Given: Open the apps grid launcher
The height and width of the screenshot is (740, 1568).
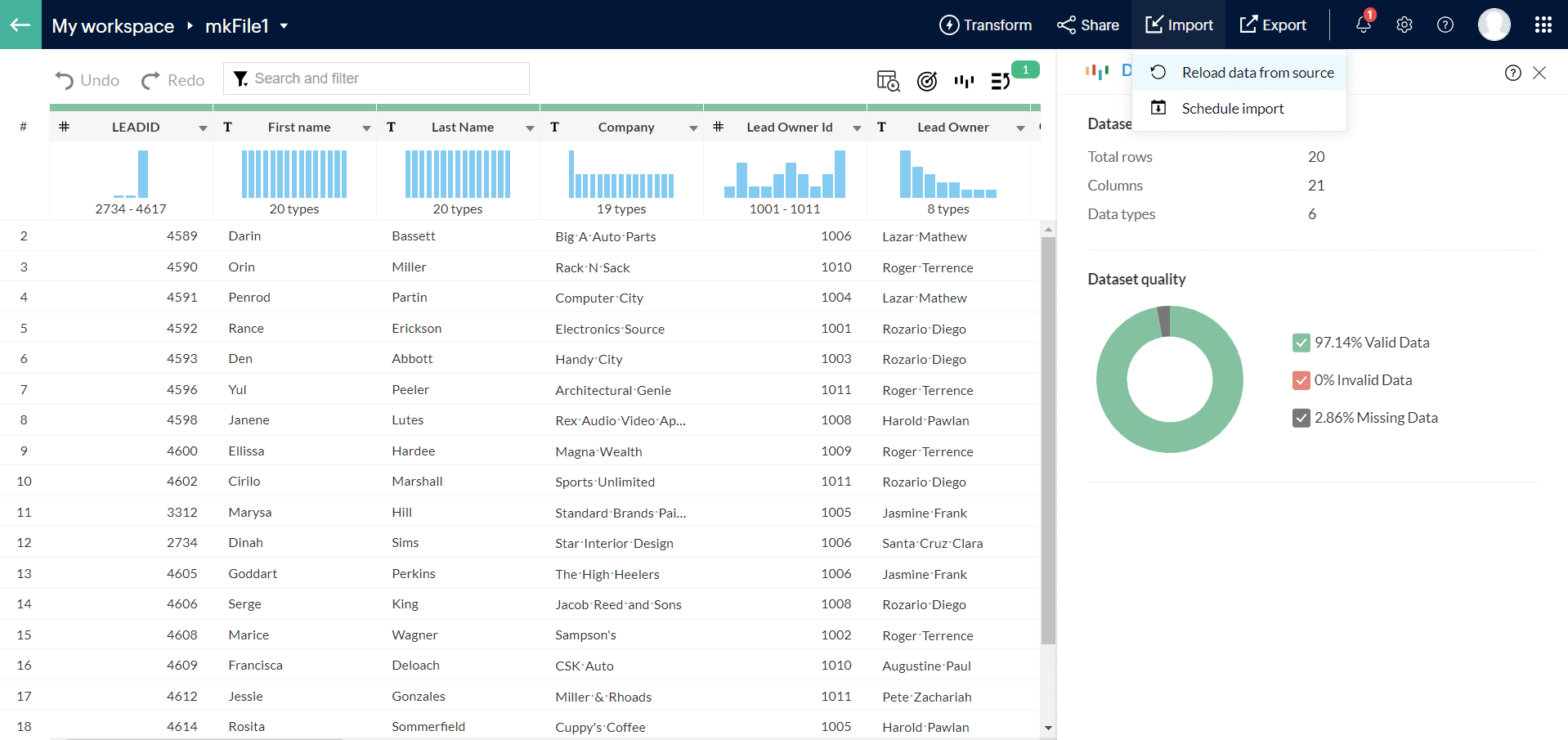Looking at the screenshot, I should point(1543,25).
